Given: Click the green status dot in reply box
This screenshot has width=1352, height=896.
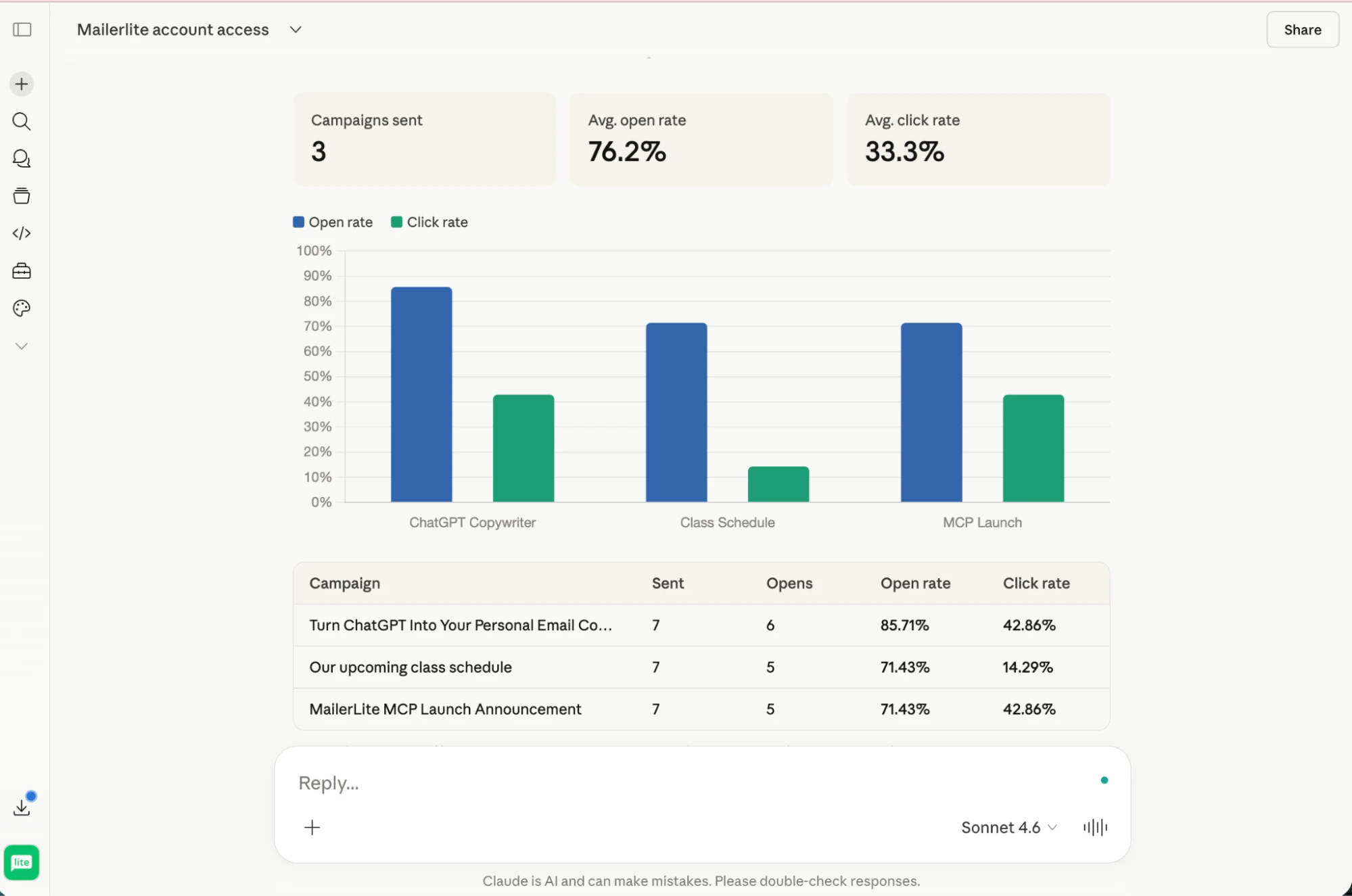Looking at the screenshot, I should [1104, 780].
